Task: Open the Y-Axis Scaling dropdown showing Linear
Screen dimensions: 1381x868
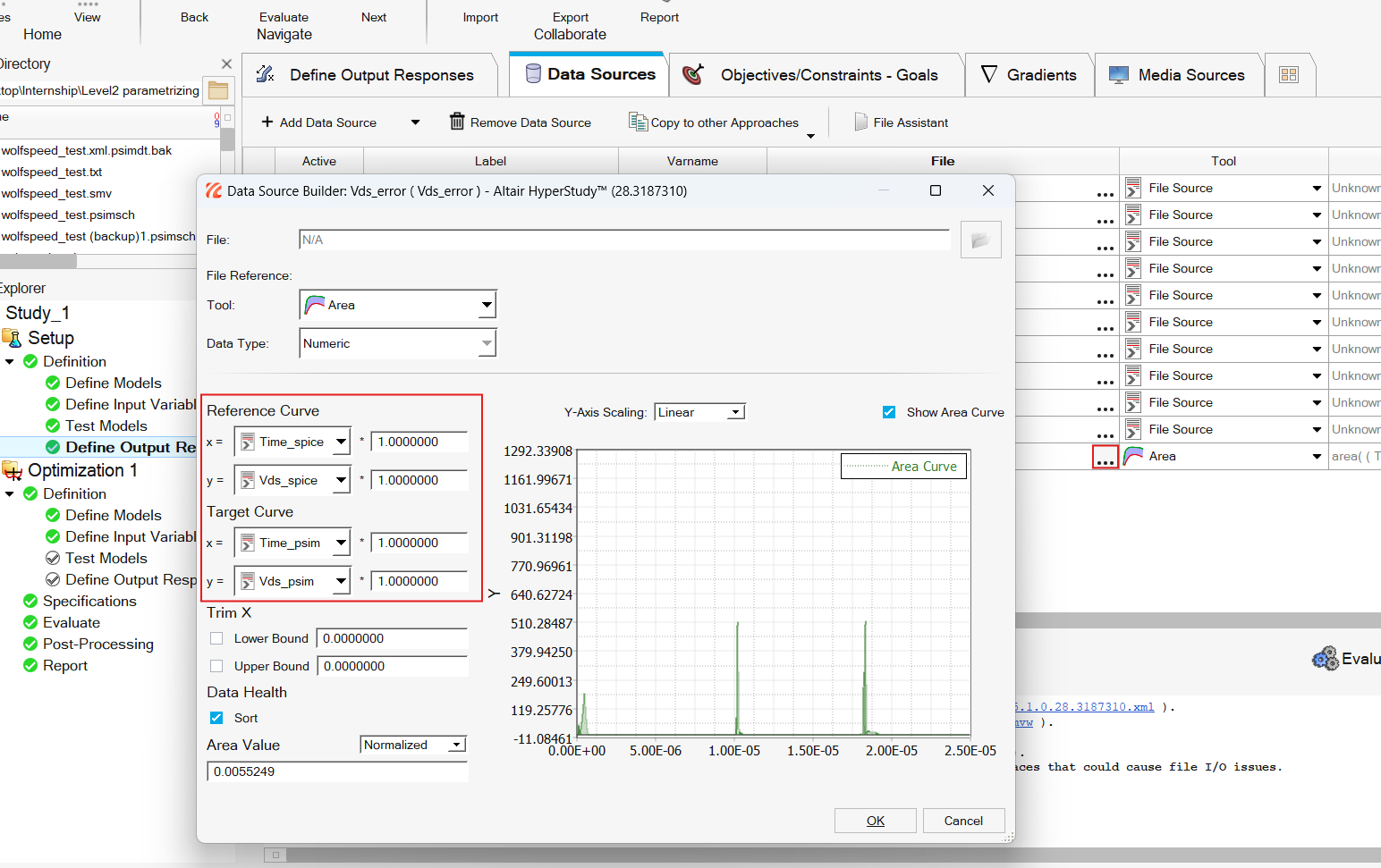Action: tap(699, 412)
